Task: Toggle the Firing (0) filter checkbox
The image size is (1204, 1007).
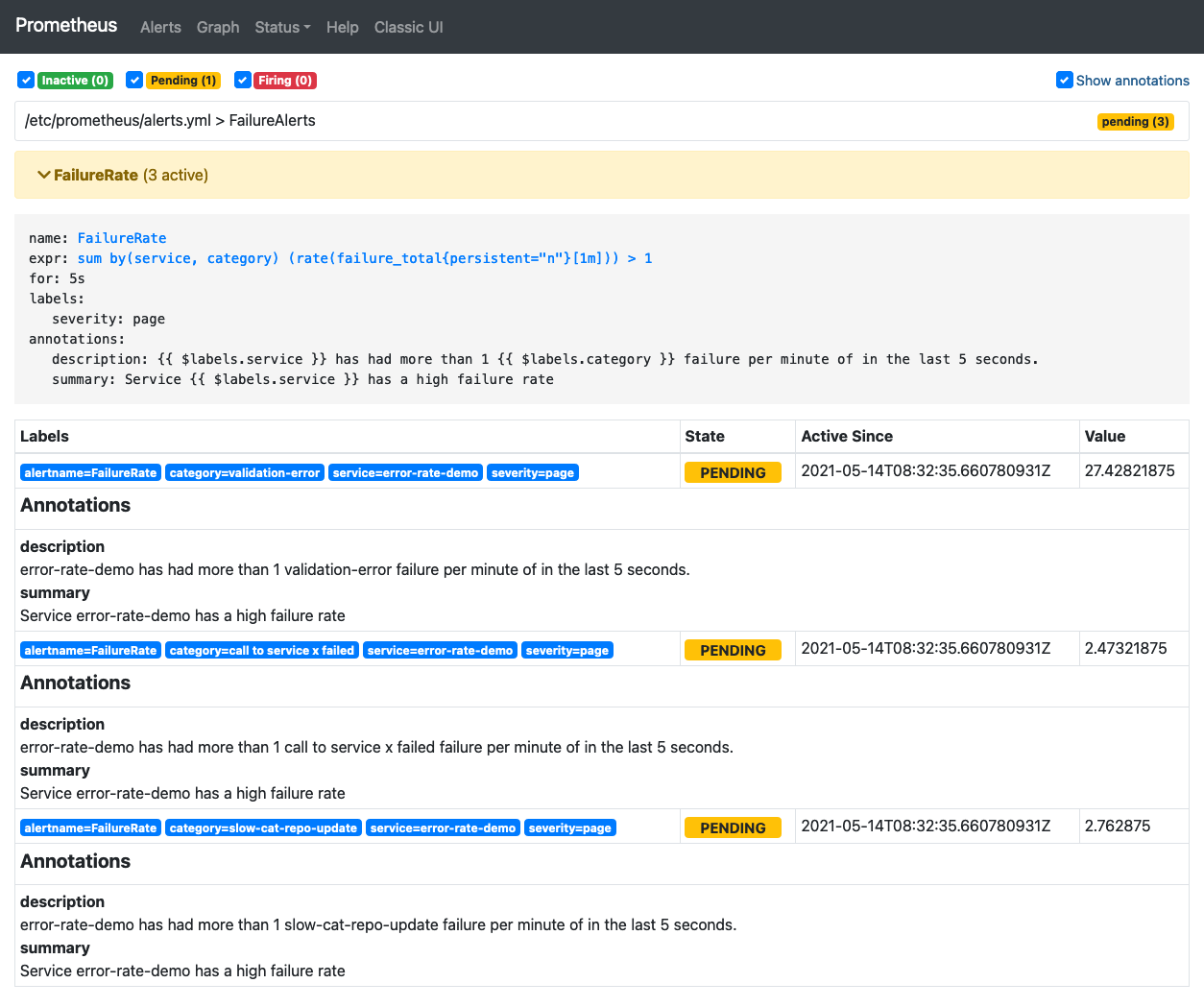Action: (x=243, y=80)
